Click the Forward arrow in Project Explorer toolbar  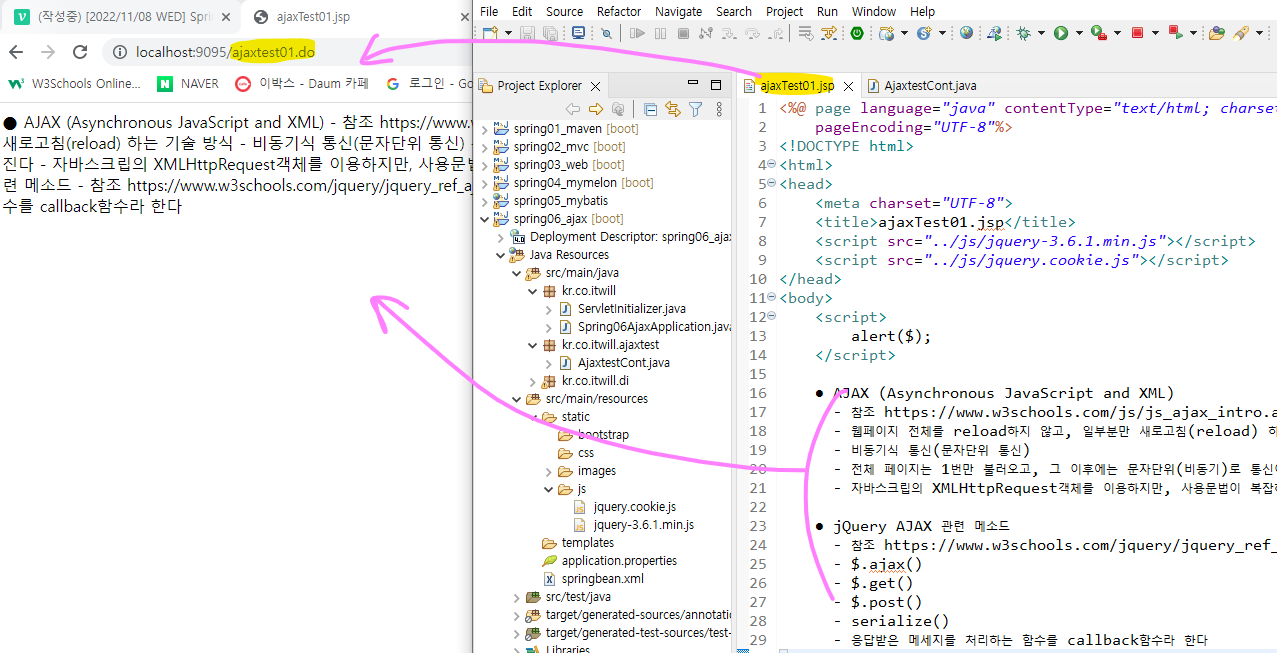coord(595,109)
